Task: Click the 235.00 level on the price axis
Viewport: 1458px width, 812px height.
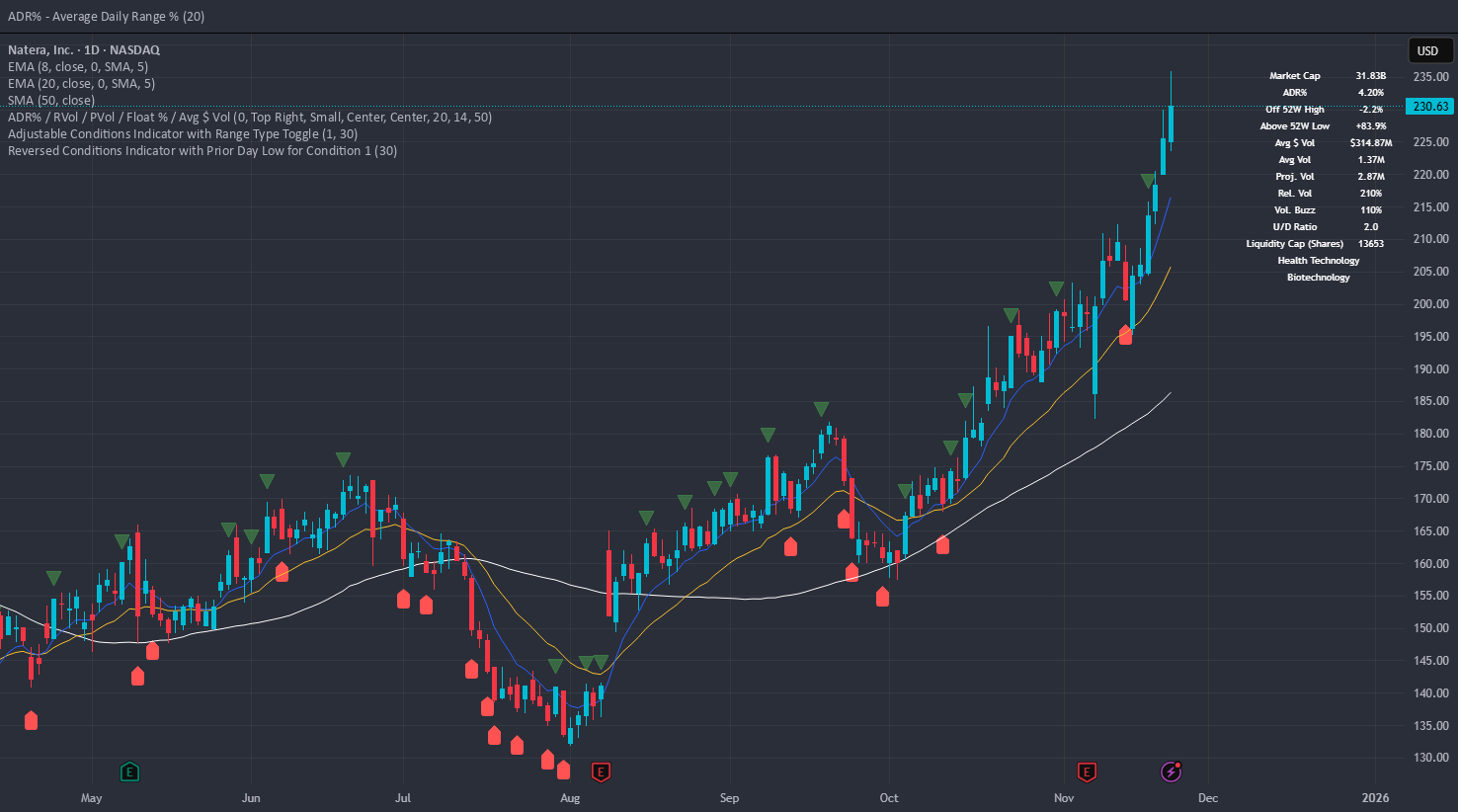Action: (x=1430, y=77)
